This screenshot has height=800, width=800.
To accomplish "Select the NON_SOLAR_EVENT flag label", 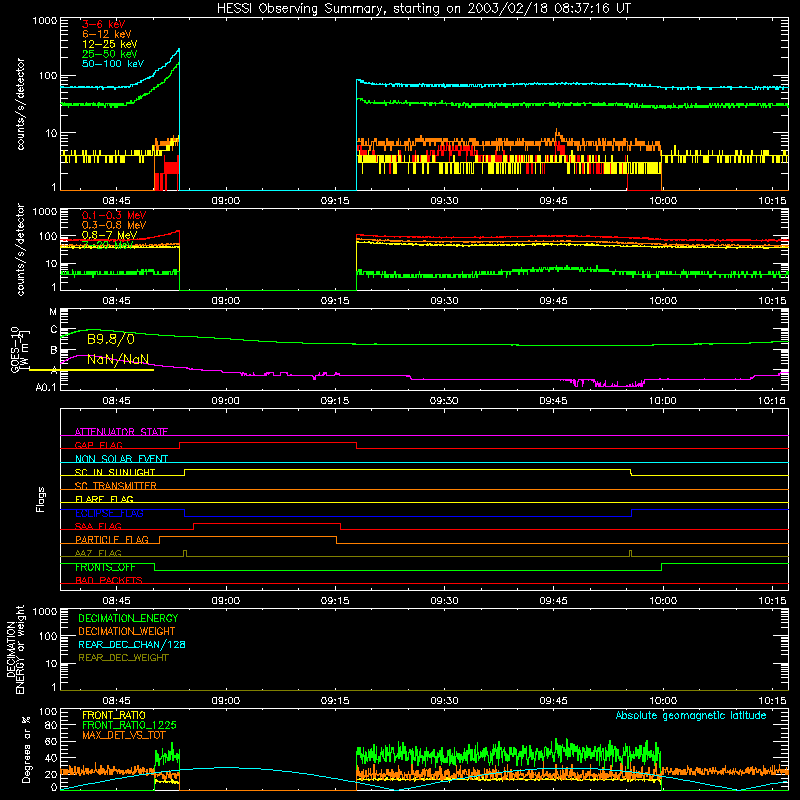I will click(x=121, y=459).
